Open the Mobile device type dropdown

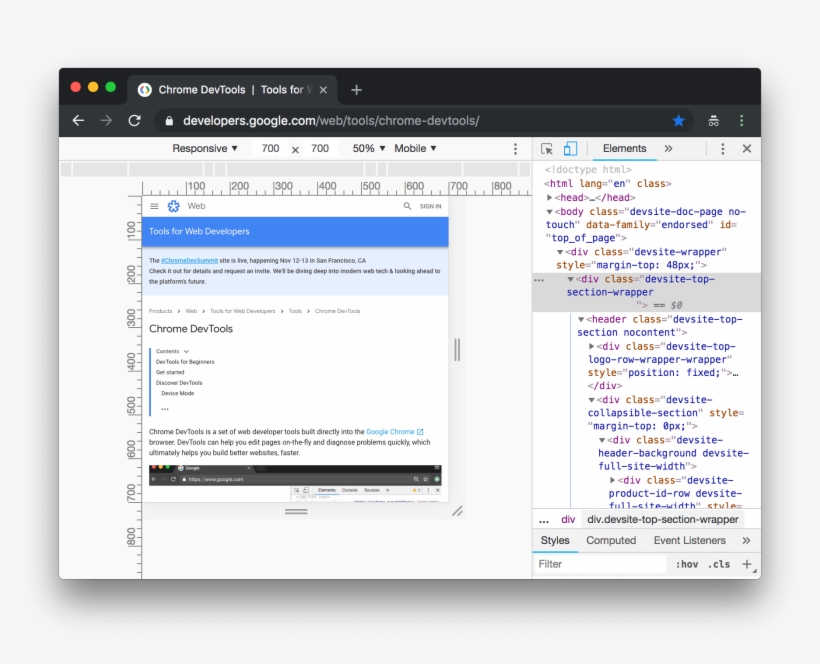tap(415, 148)
